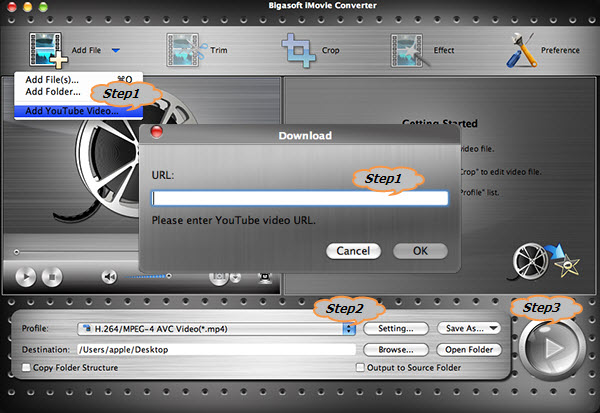Expand the Add File dropdown arrow
Screen dimensions: 600x413
[x=116, y=50]
